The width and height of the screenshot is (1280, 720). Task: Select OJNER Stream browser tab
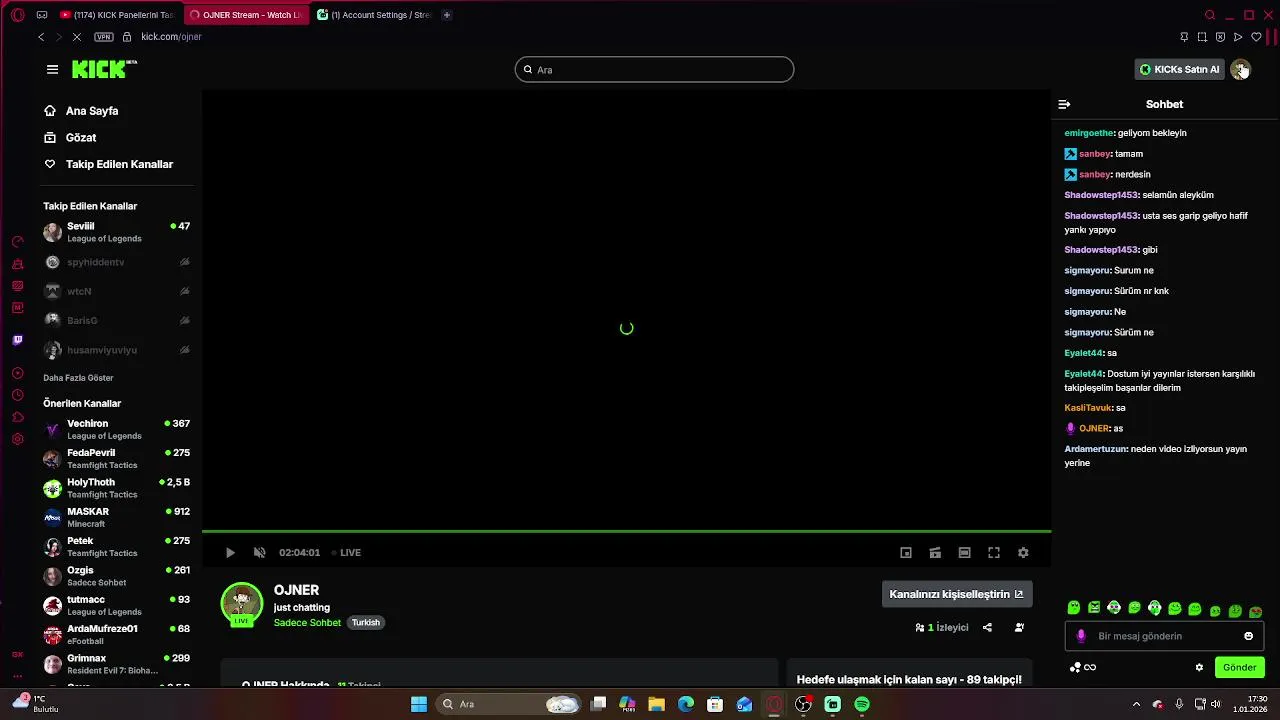click(245, 15)
